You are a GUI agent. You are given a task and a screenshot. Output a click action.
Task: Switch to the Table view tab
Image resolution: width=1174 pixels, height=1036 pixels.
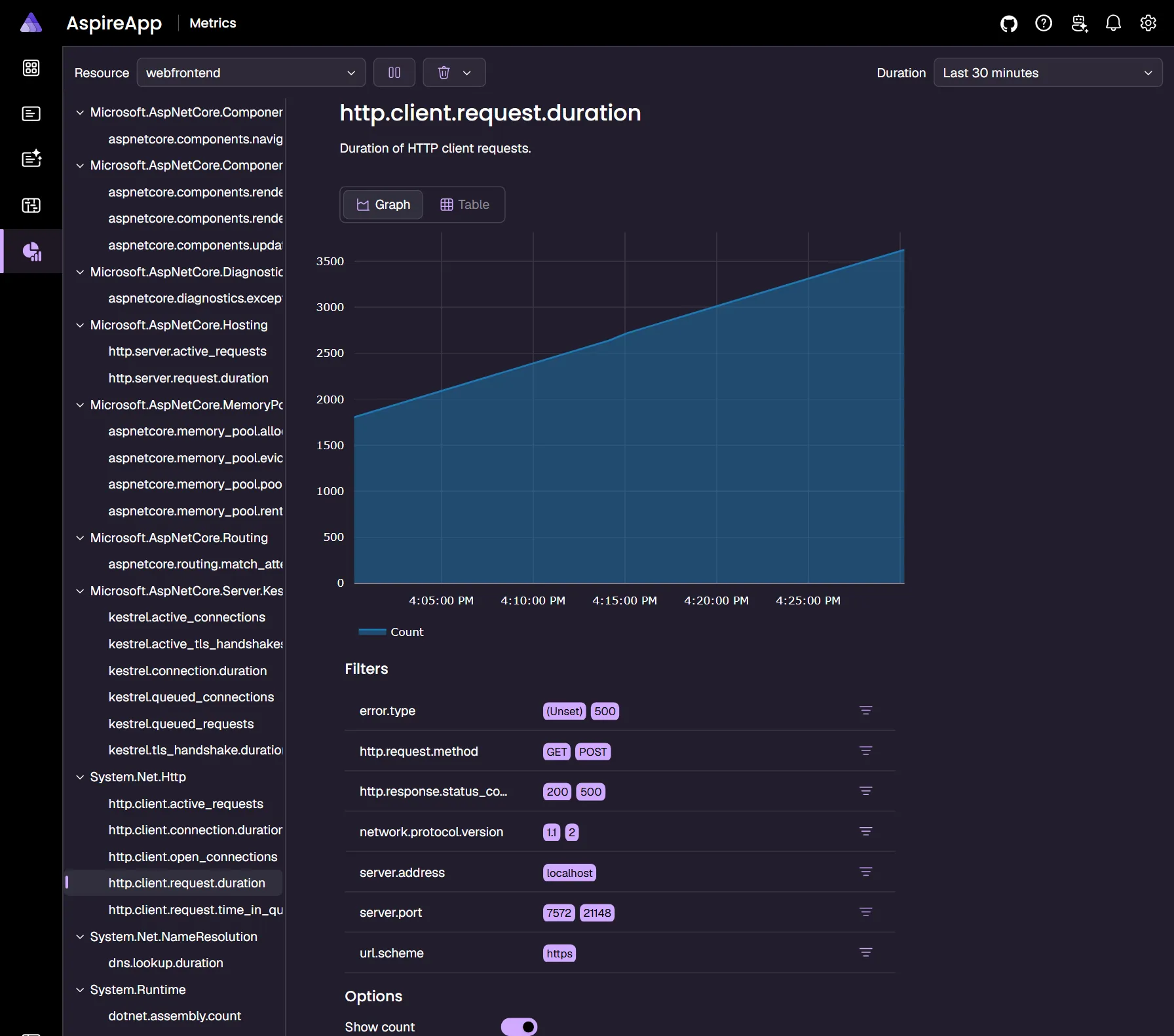tap(464, 204)
